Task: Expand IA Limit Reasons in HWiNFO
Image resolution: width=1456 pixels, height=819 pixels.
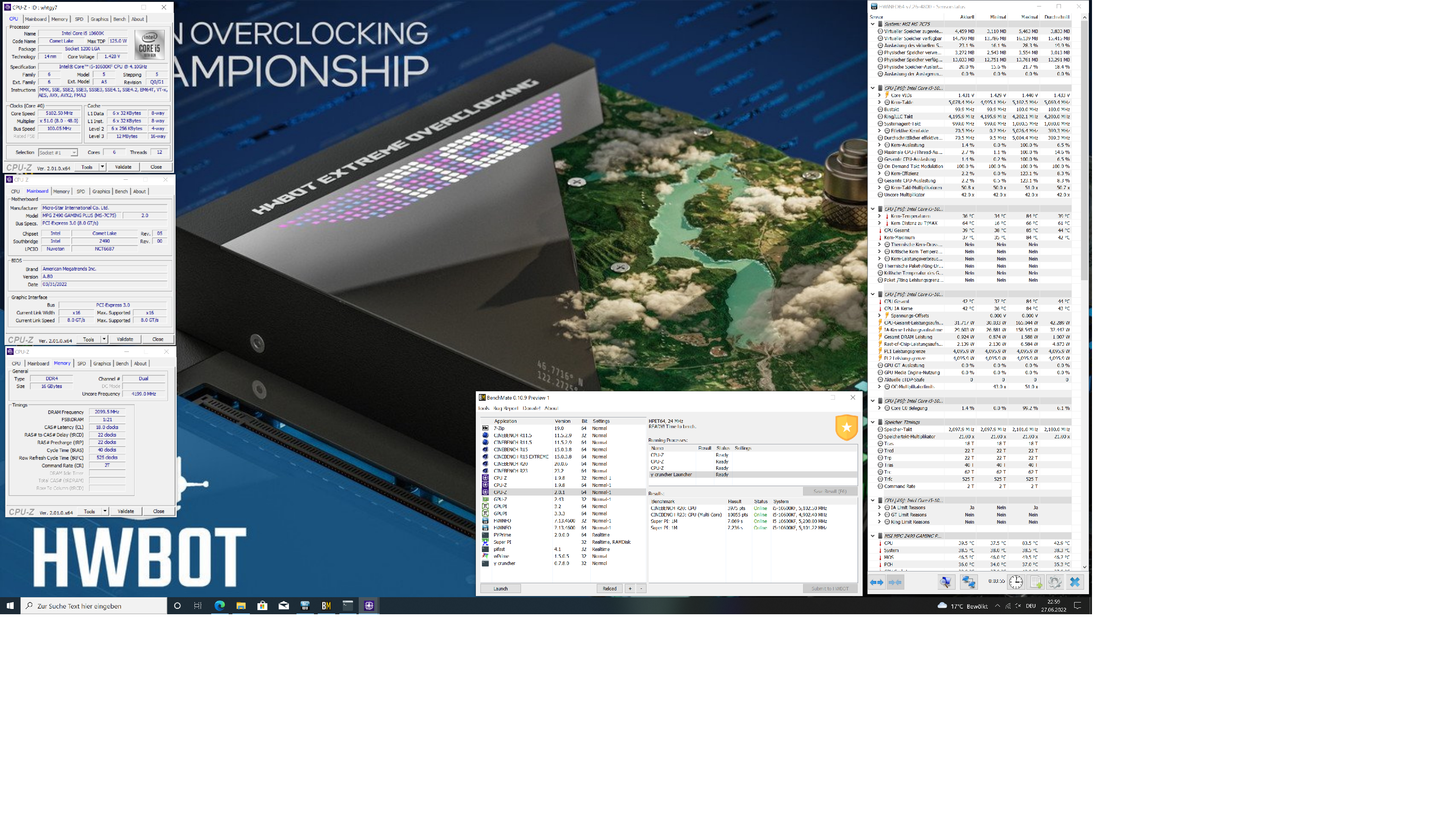Action: 879,508
